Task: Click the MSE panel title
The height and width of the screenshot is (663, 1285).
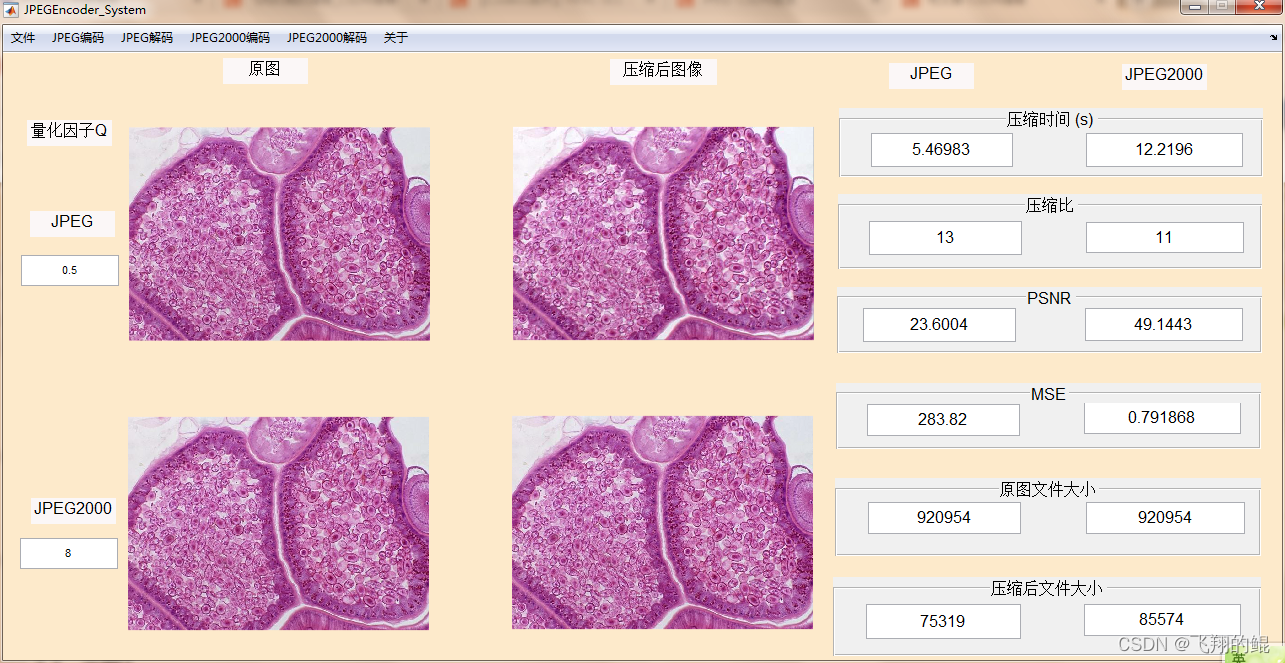Action: coord(1048,394)
